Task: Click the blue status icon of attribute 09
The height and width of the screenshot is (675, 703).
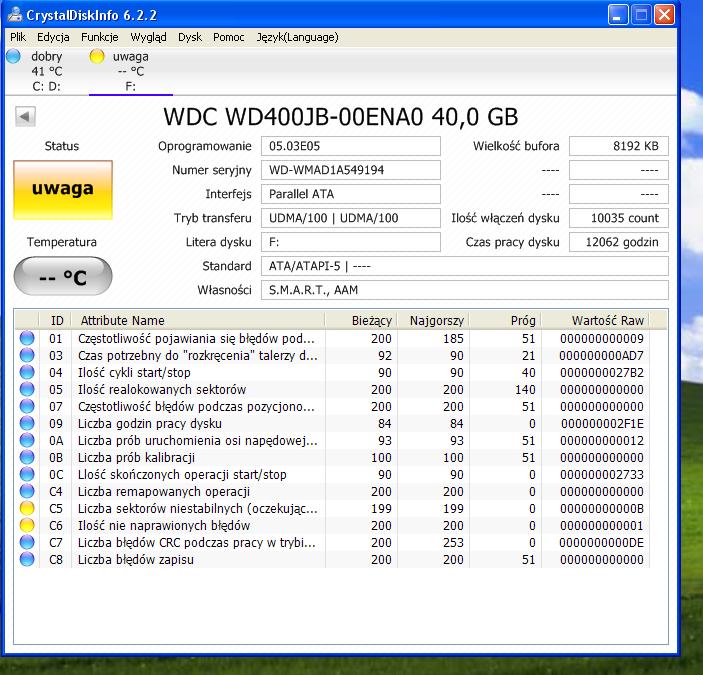Action: [x=27, y=423]
